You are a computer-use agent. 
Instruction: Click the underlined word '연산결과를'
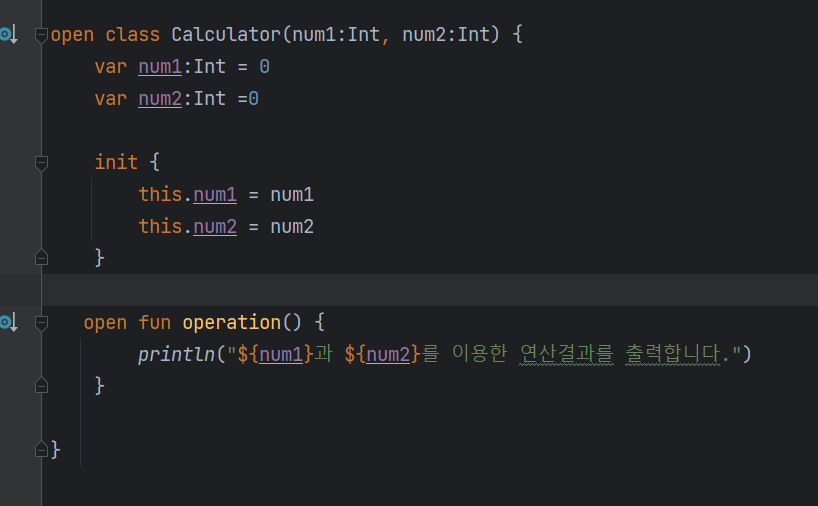pyautogui.click(x=567, y=354)
